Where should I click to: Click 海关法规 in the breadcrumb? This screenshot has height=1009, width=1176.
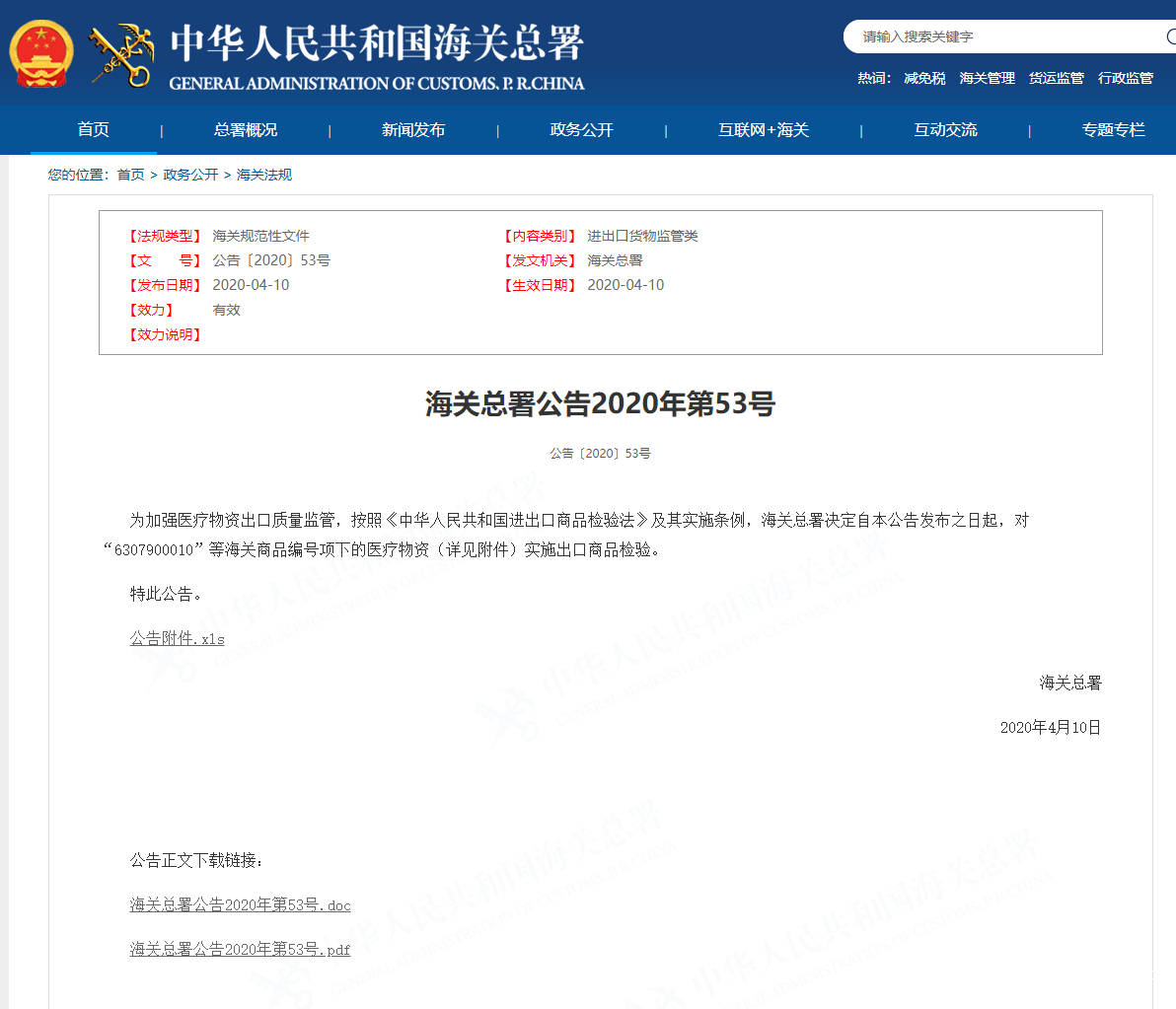(264, 175)
